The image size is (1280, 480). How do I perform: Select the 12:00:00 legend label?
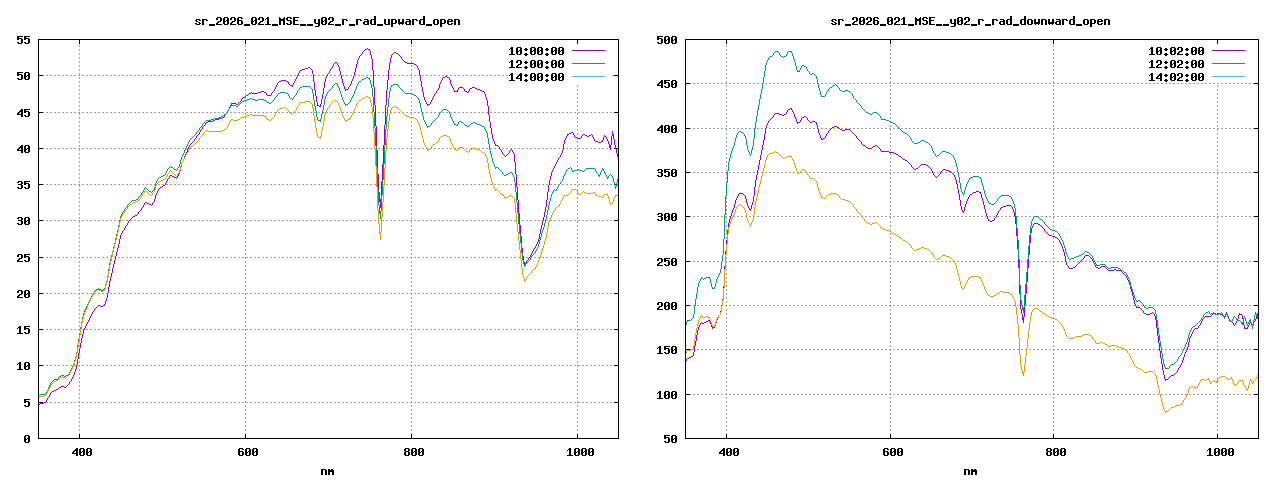(535, 63)
